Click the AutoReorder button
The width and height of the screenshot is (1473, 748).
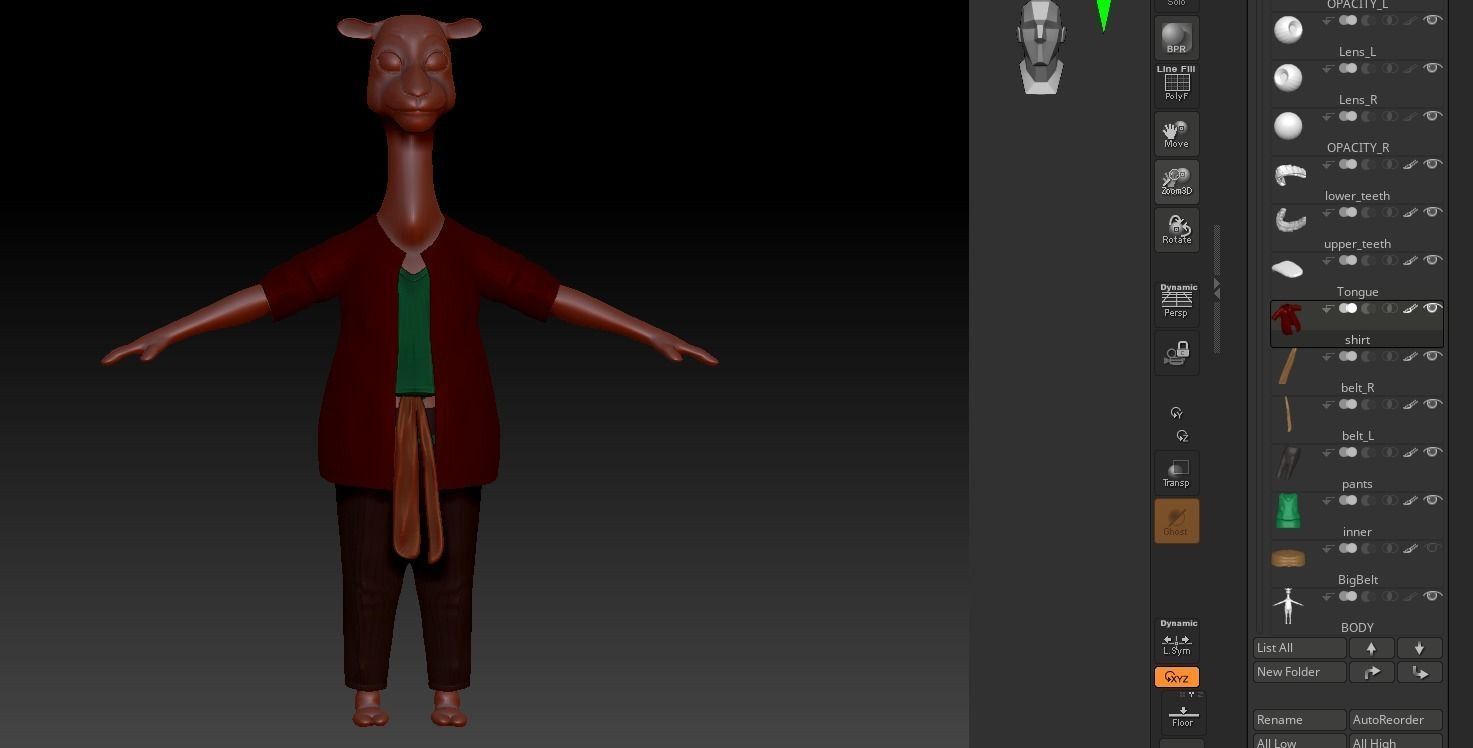(1395, 720)
